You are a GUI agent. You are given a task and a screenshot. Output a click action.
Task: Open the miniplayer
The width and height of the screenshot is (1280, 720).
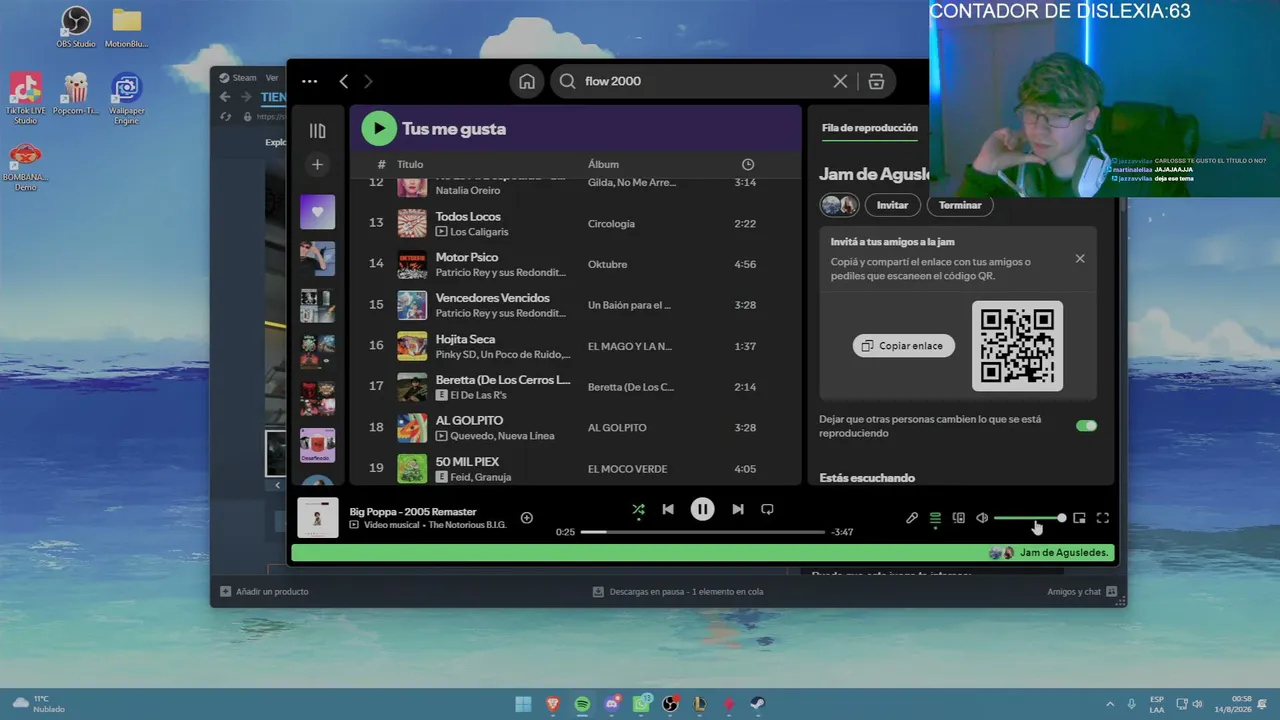[1079, 518]
